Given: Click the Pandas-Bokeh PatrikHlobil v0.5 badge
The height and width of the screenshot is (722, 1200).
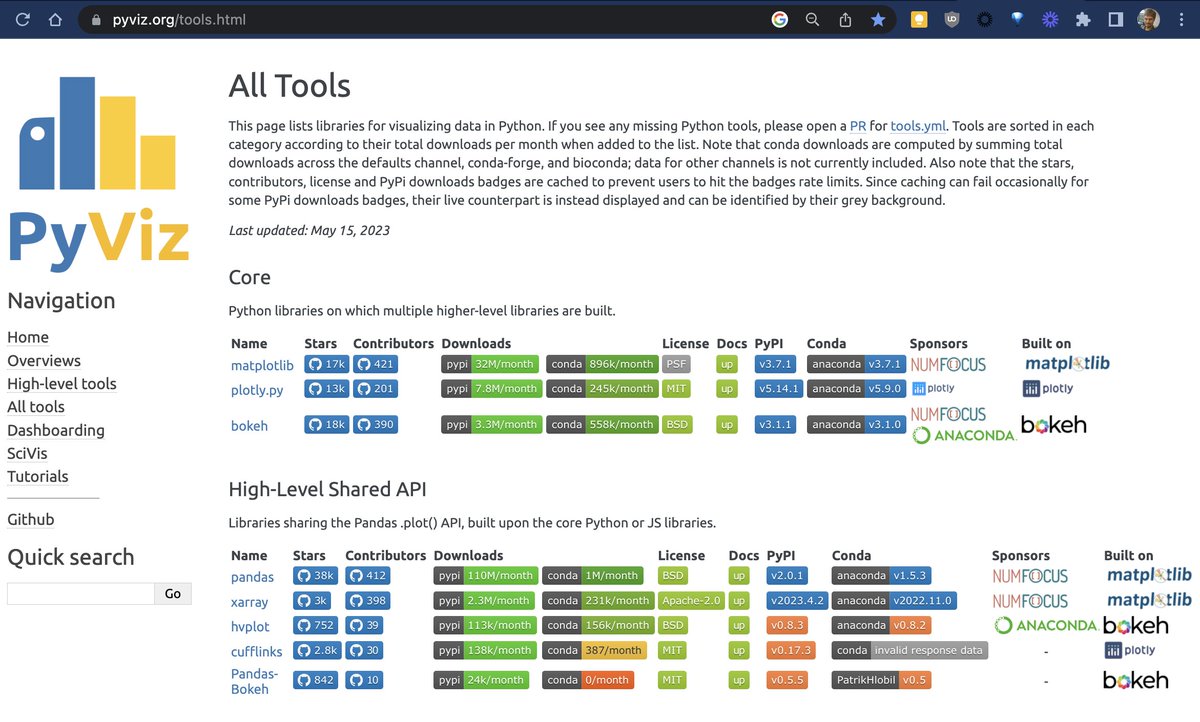Looking at the screenshot, I should [x=883, y=680].
